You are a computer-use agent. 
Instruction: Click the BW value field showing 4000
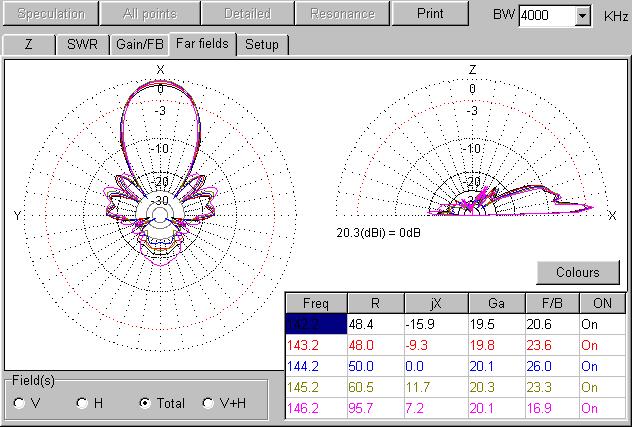pos(546,16)
